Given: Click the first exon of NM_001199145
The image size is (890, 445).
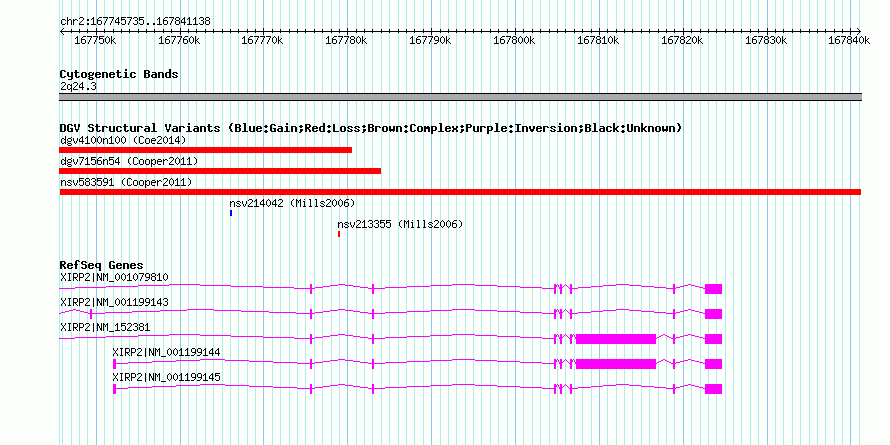Looking at the screenshot, I should coord(115,389).
